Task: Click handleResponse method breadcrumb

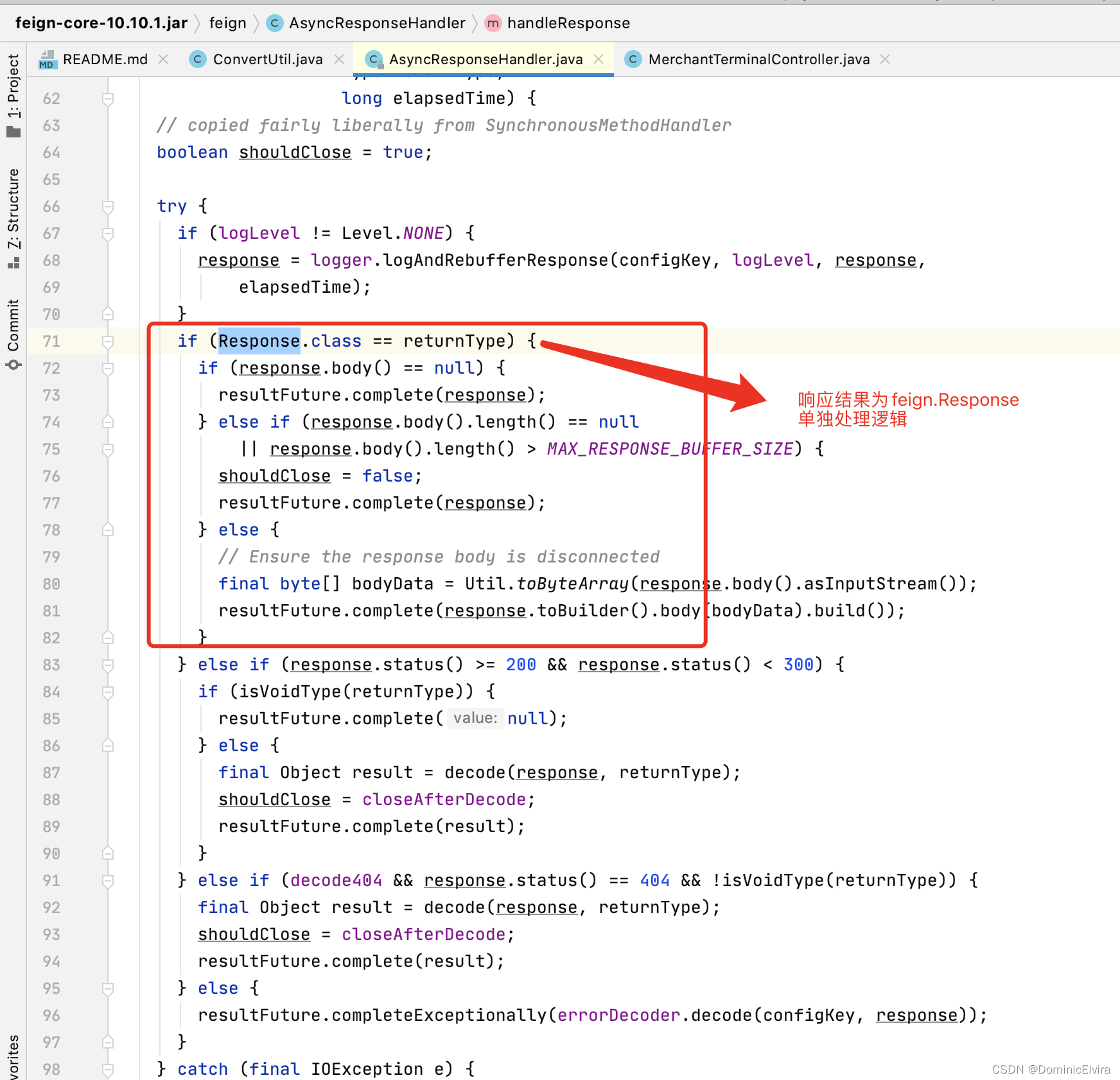Action: 568,23
